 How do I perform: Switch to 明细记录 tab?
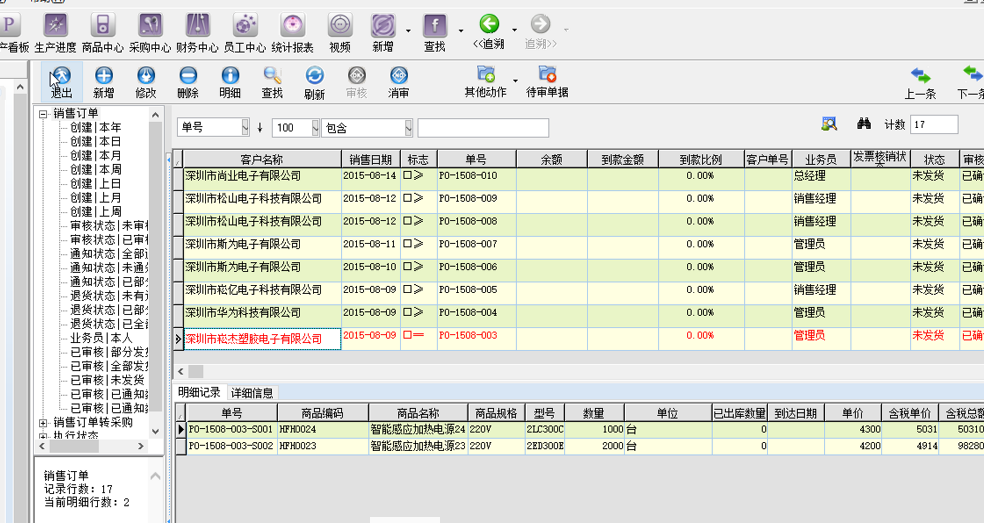[200, 392]
